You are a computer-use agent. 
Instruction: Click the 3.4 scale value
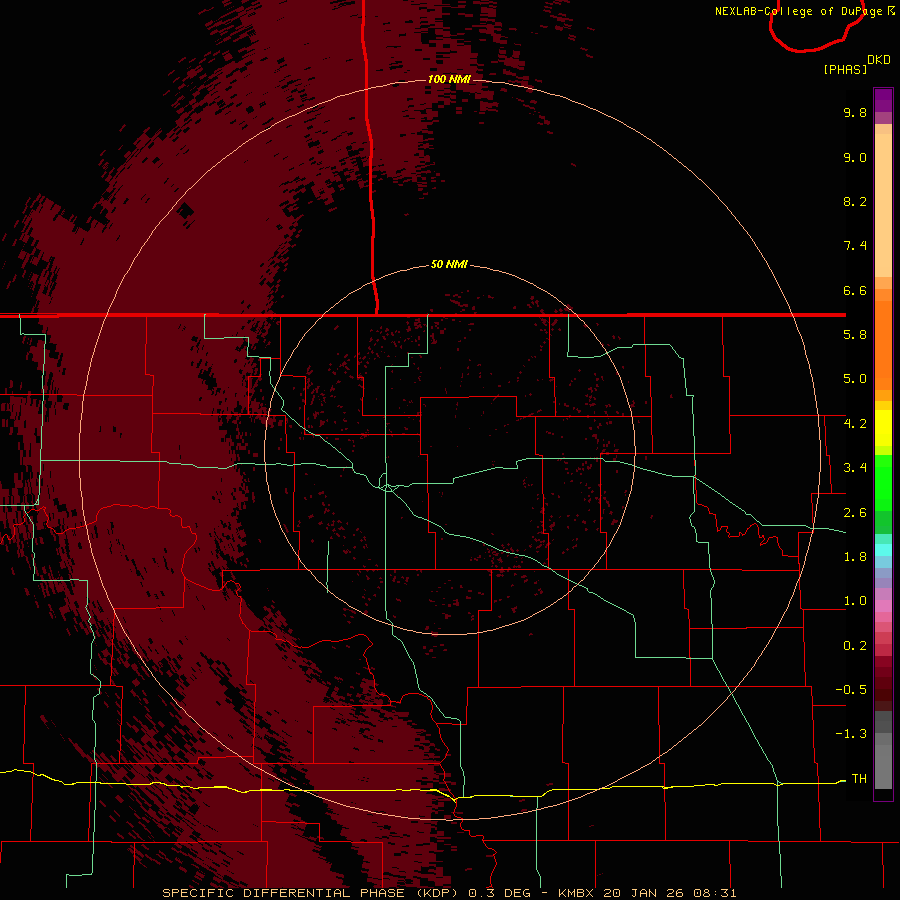(x=855, y=468)
